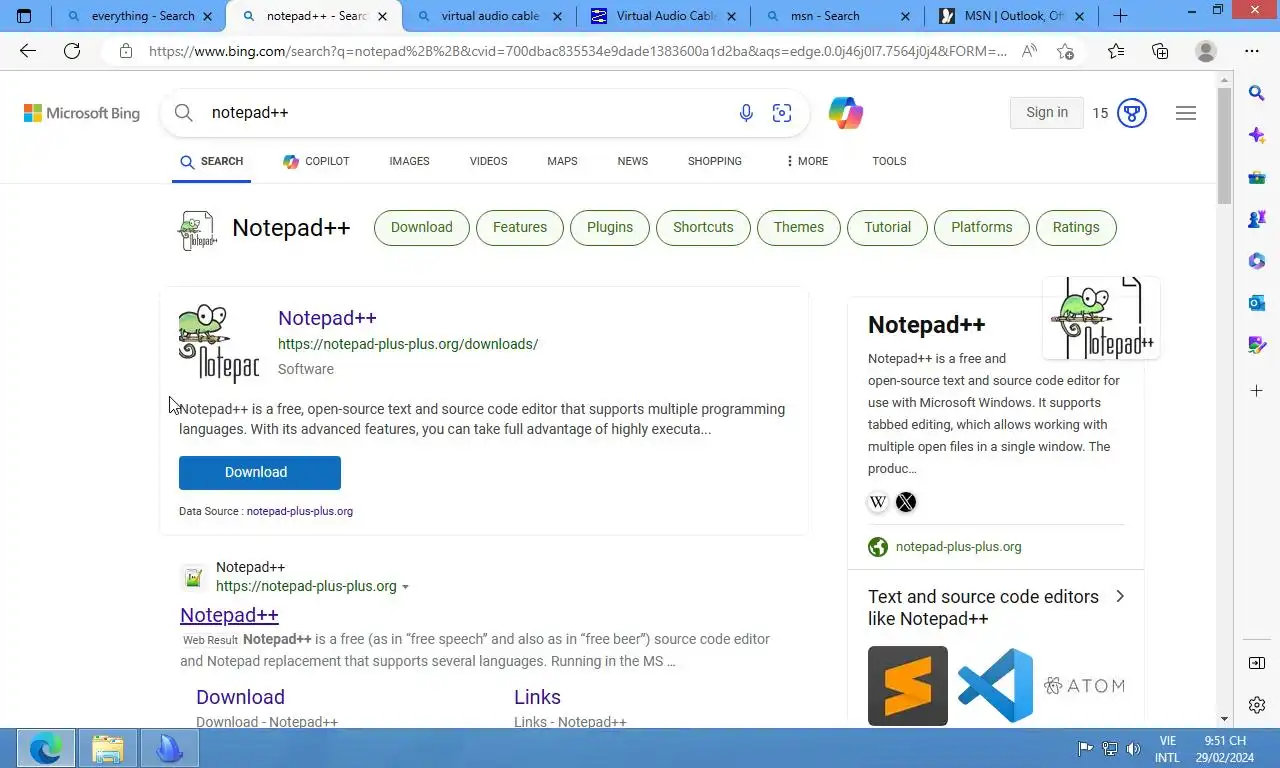Select the Shortcuts pill button
Image resolution: width=1280 pixels, height=768 pixels.
tap(703, 228)
